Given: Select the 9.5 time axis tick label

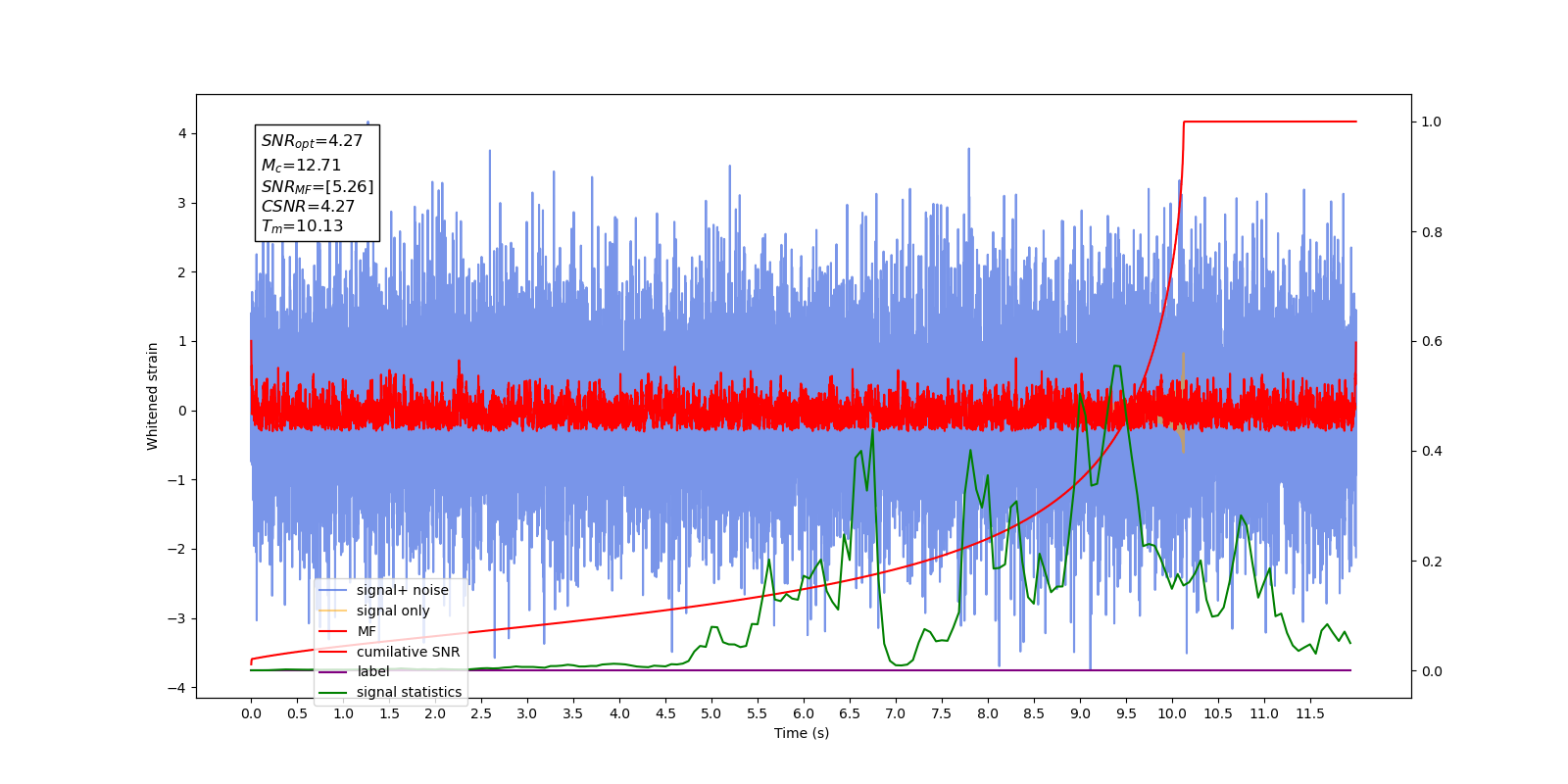Looking at the screenshot, I should coord(1126,713).
